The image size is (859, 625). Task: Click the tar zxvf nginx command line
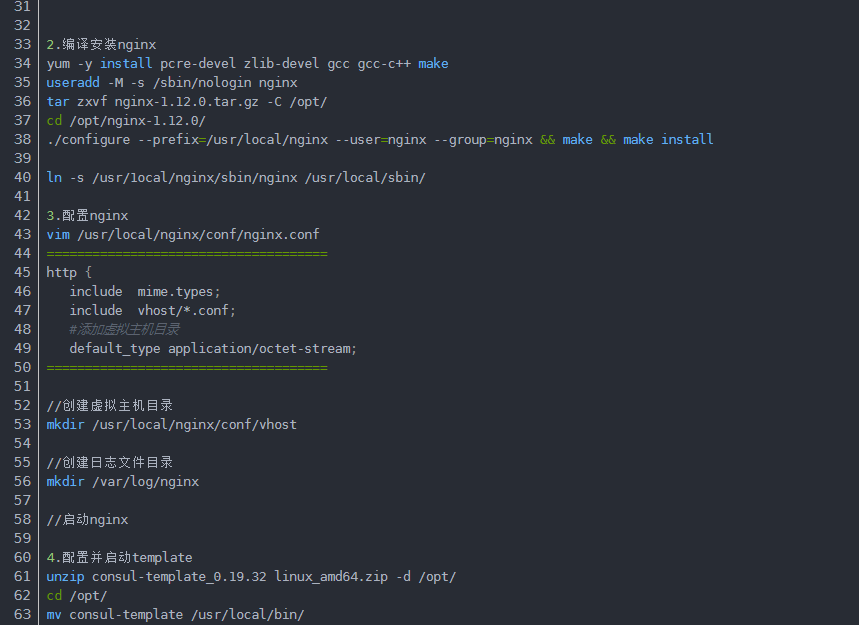[x=186, y=102]
